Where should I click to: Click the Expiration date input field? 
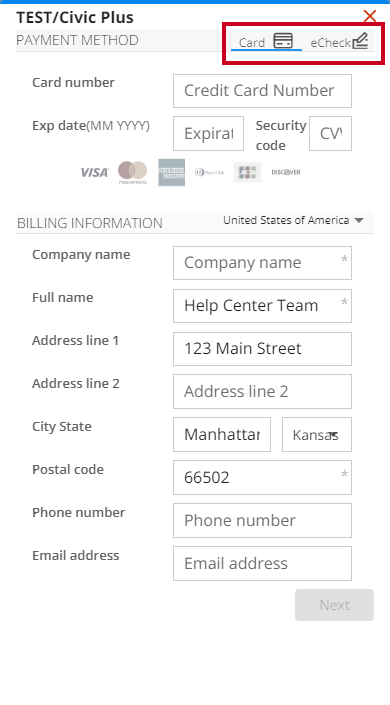pos(208,134)
